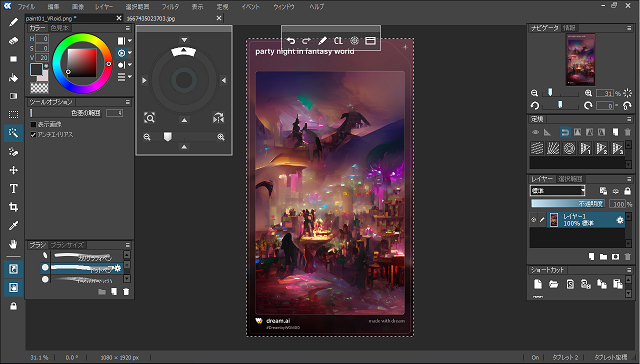Open the blend mode 標準 dropdown
This screenshot has width=640, height=364.
(558, 191)
